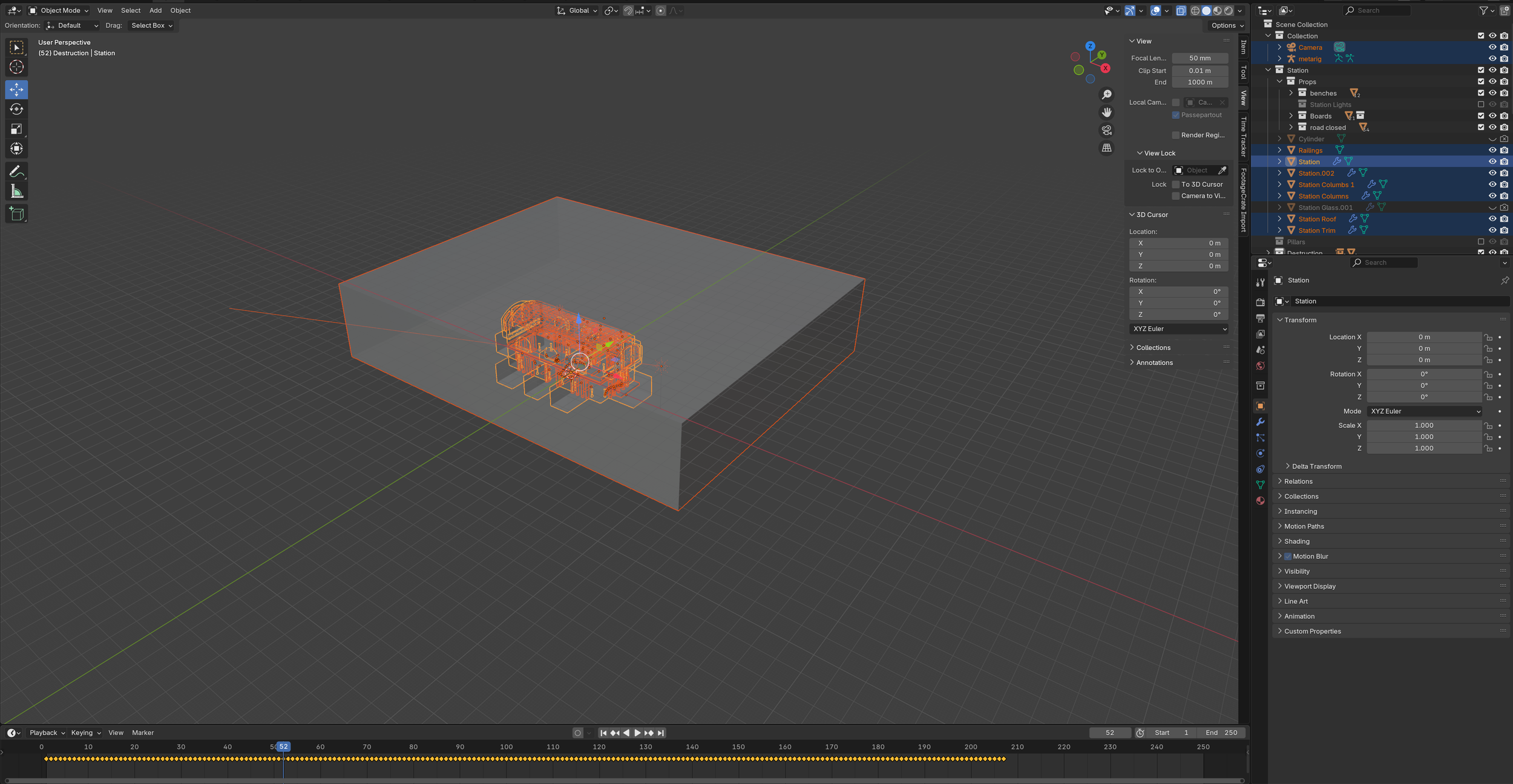Click frame 100 on the timeline ruler
The image size is (1513, 784).
(x=507, y=747)
